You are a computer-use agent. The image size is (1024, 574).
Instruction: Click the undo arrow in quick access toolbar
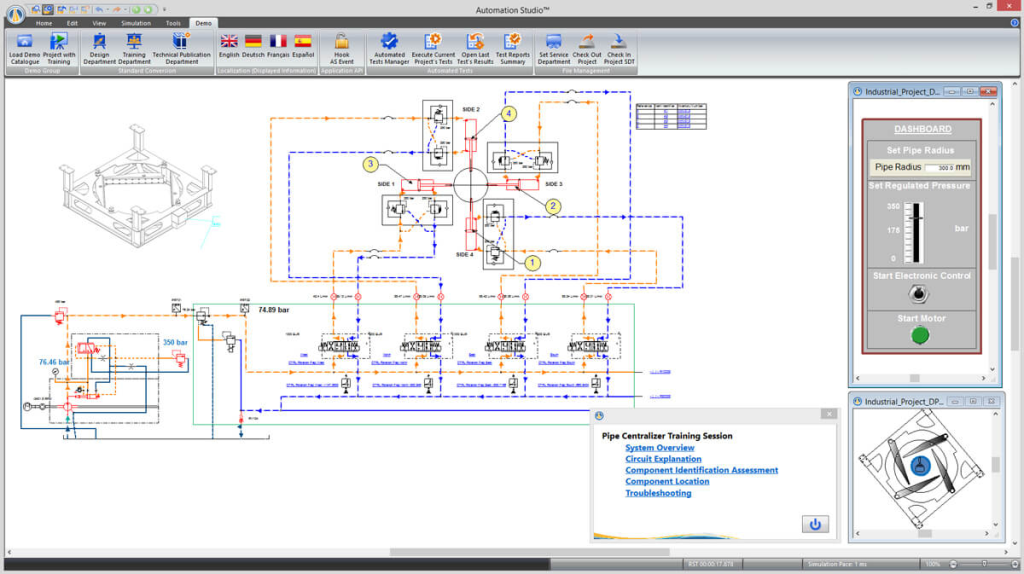click(99, 9)
